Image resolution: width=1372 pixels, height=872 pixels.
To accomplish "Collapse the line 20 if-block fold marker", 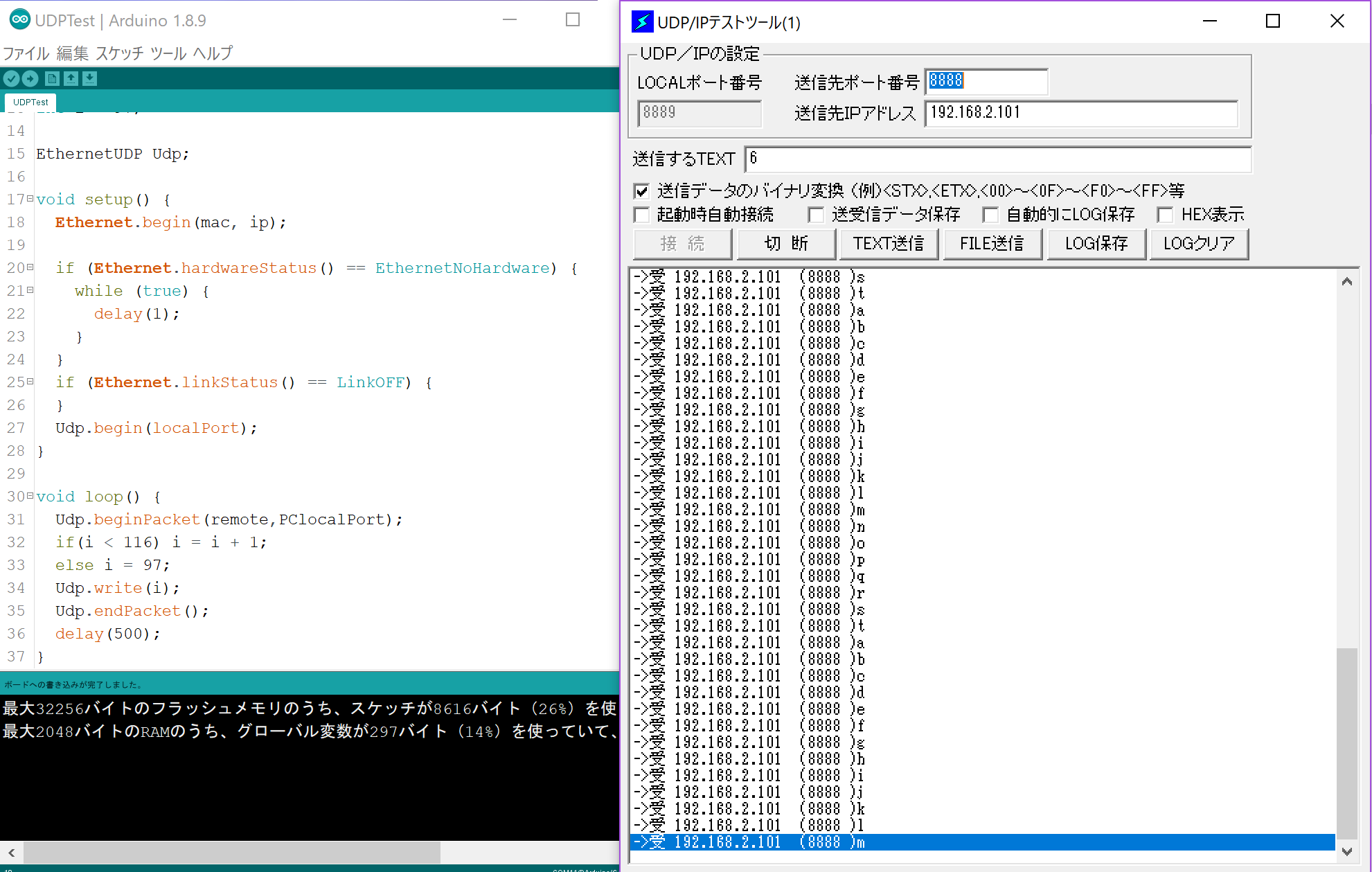I will 30,267.
